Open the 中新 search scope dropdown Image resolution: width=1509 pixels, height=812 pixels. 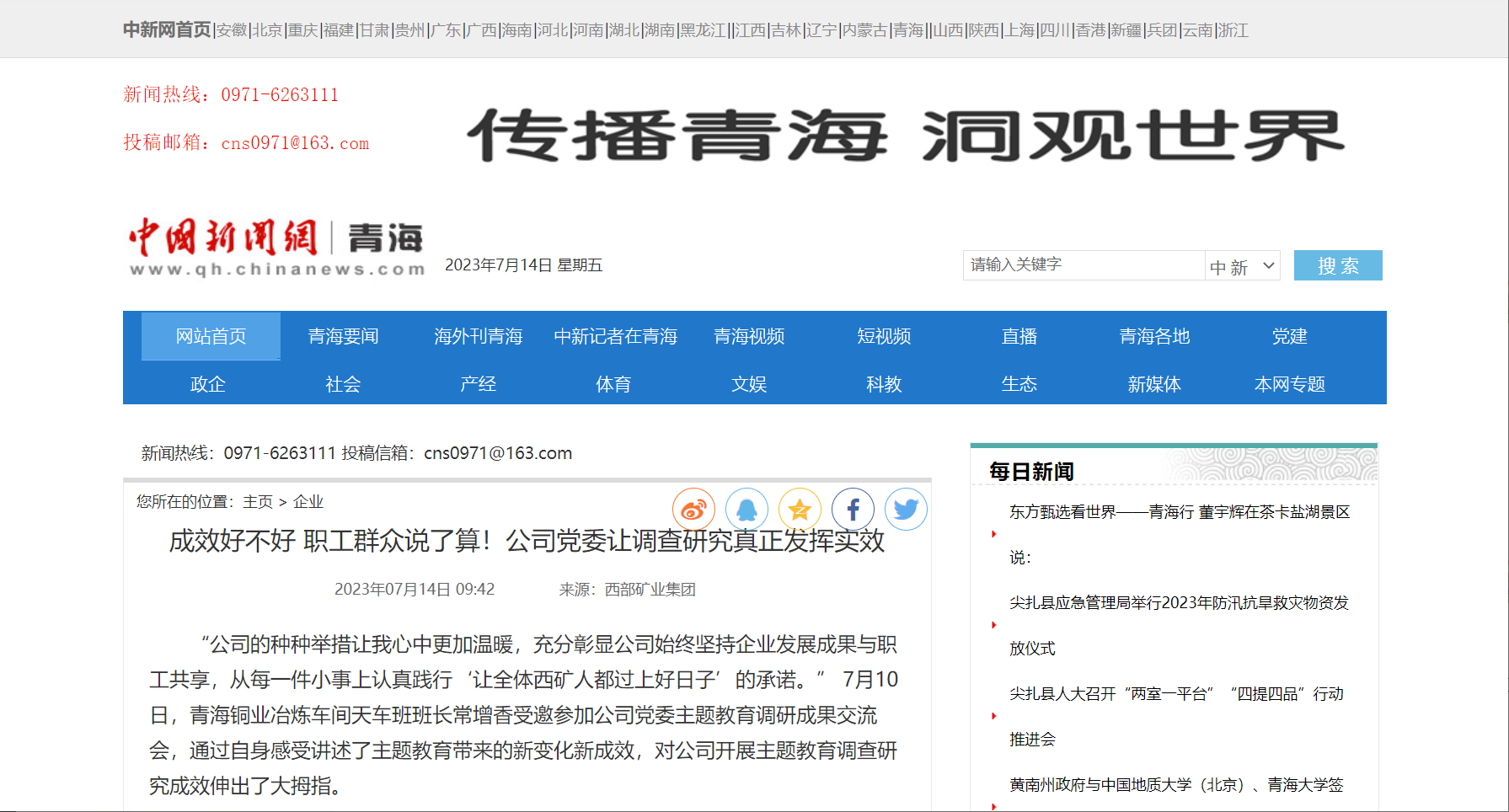click(x=1243, y=266)
